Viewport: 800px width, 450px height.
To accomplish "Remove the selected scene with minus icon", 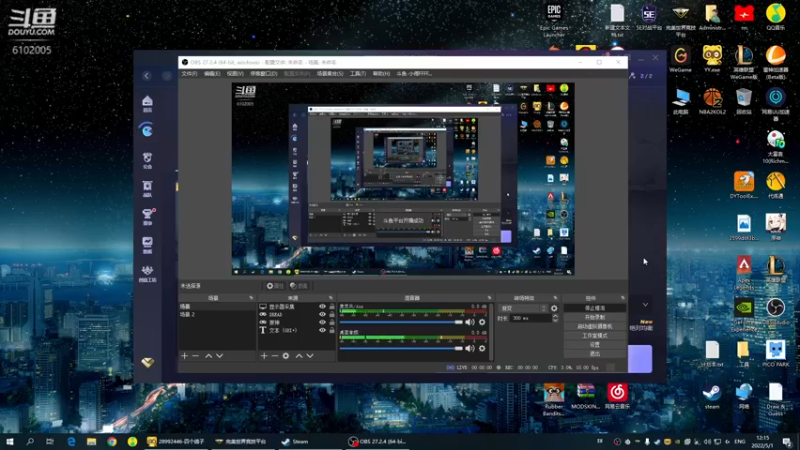I will (x=195, y=356).
